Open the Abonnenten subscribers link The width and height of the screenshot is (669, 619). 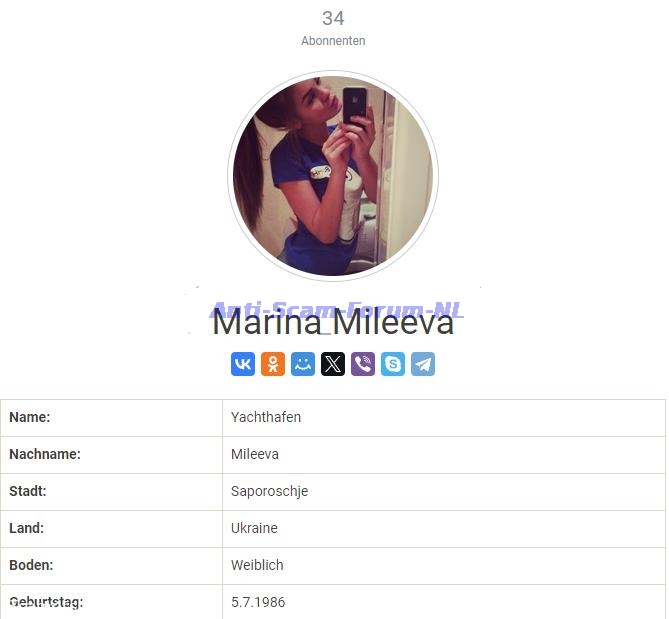[x=333, y=41]
